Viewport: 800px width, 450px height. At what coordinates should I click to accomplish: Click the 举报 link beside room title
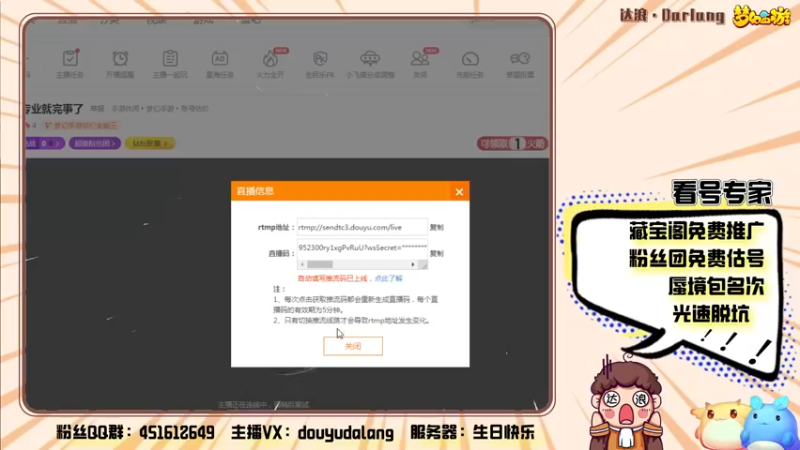pos(97,109)
